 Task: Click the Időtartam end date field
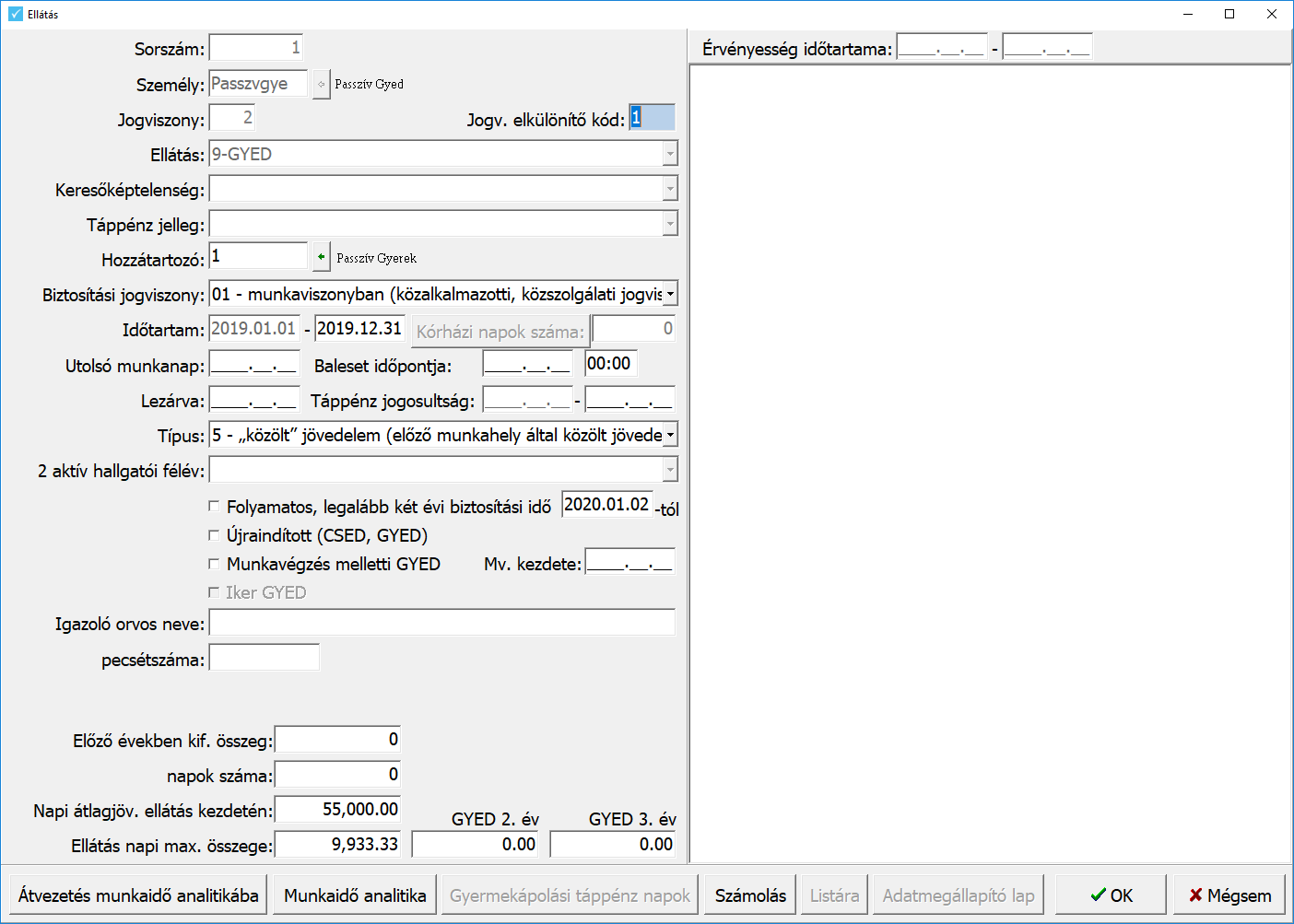359,329
